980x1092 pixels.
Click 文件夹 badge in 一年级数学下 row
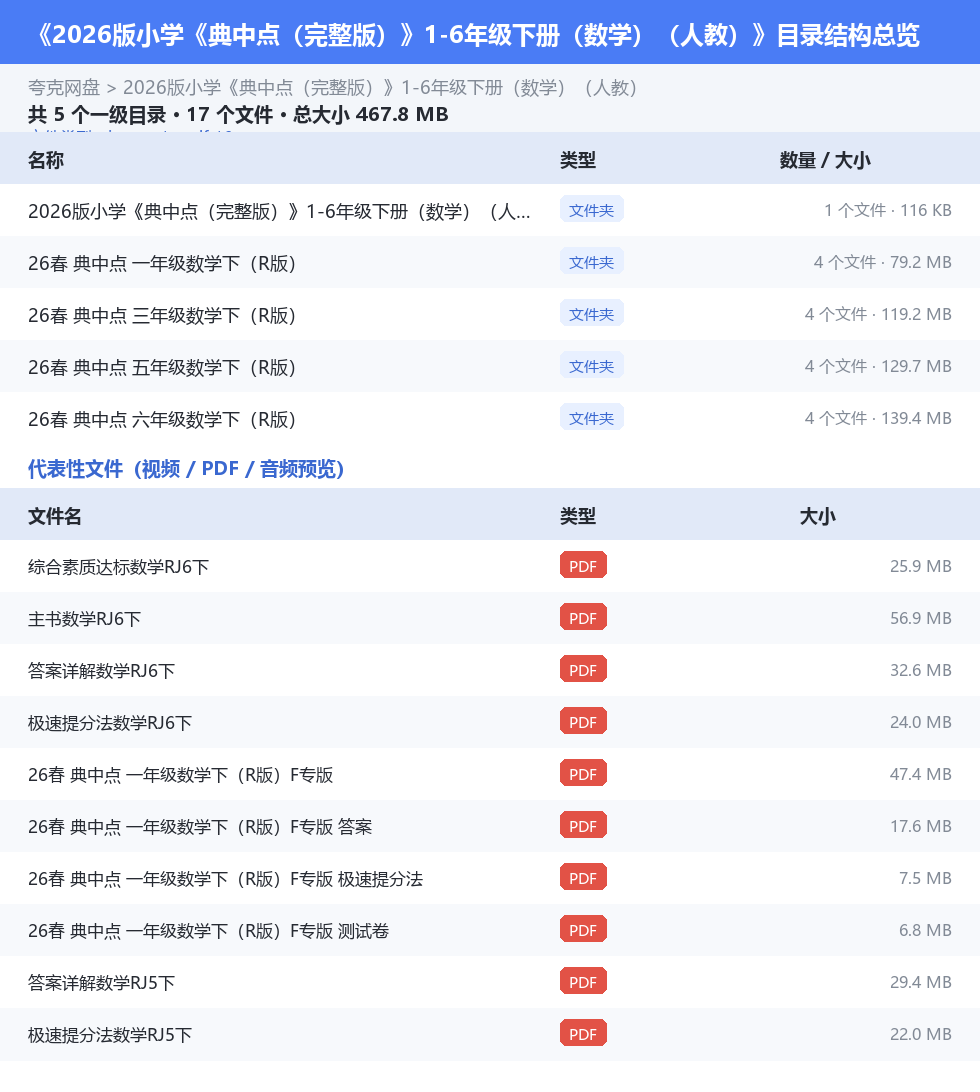click(591, 262)
